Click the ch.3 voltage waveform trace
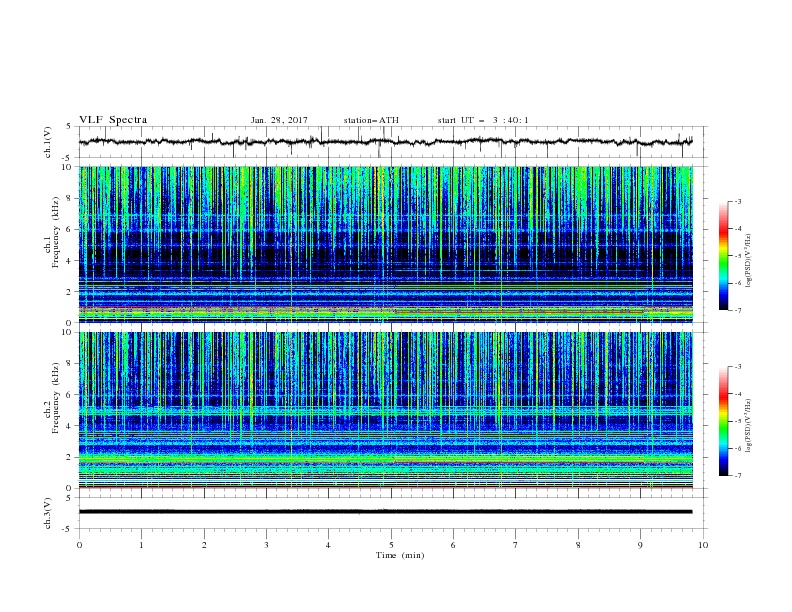The image size is (792, 612). [x=385, y=512]
